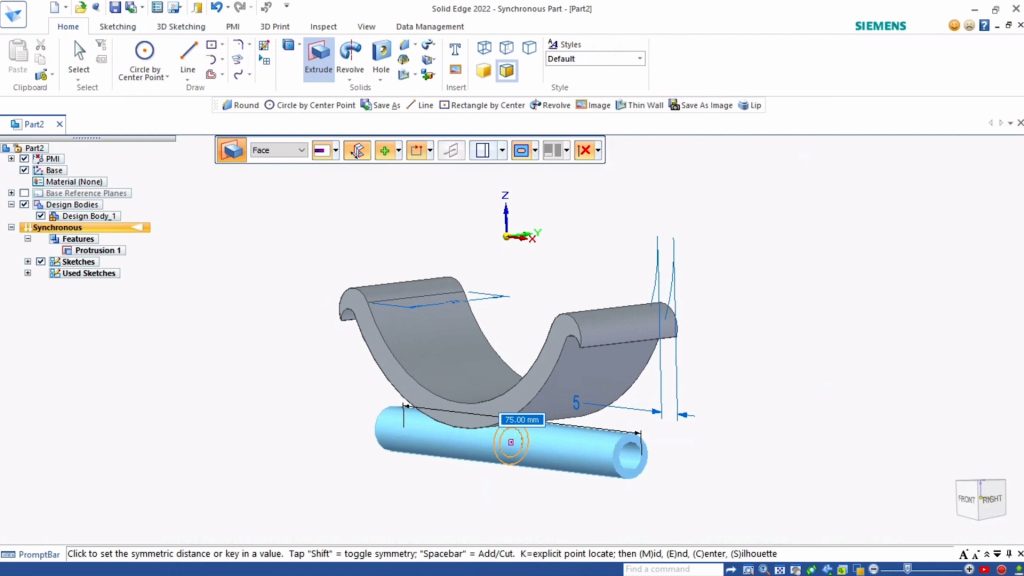Click the Save As Image shortcut
The width and height of the screenshot is (1024, 576).
pos(701,105)
